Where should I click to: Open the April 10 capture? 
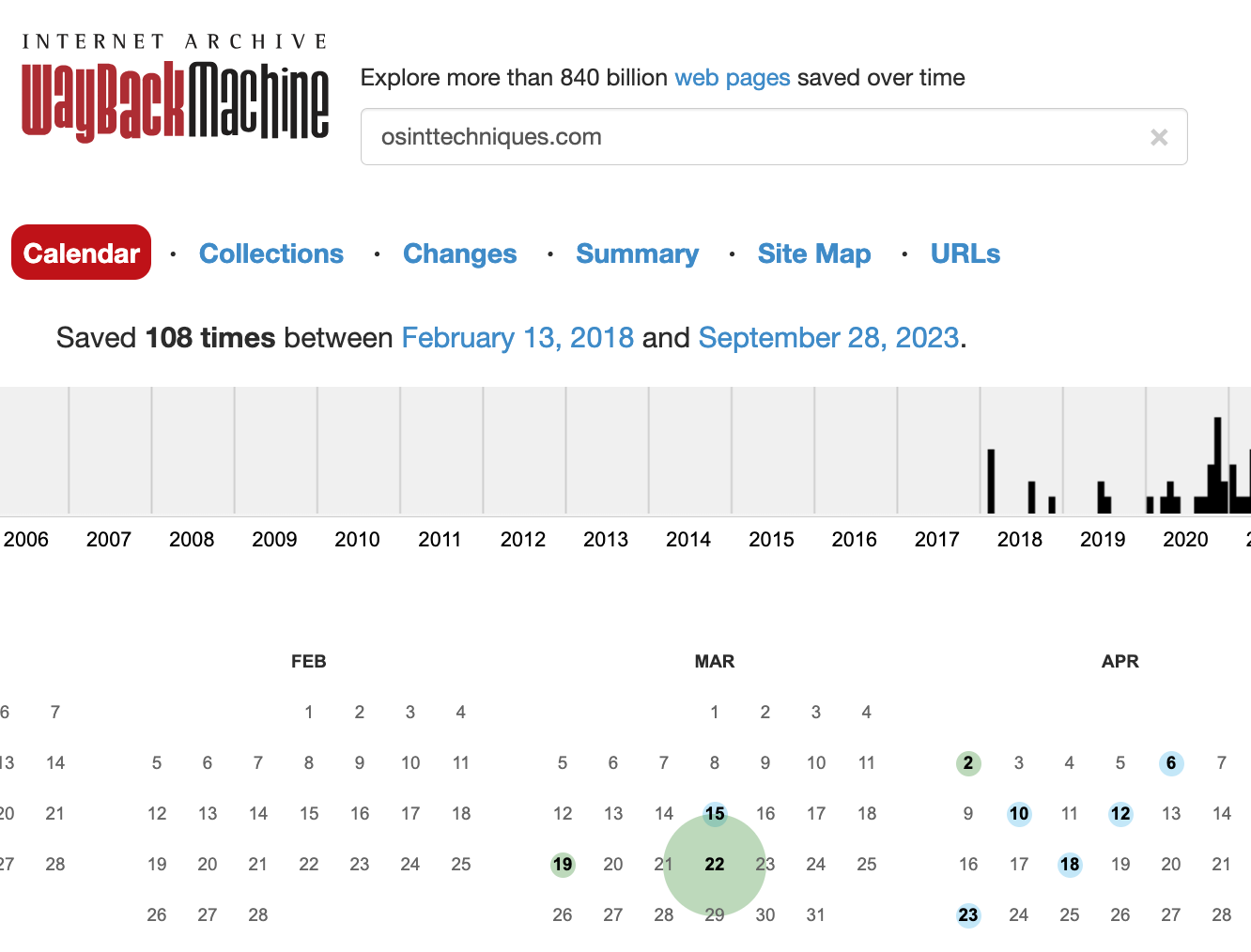1019,813
